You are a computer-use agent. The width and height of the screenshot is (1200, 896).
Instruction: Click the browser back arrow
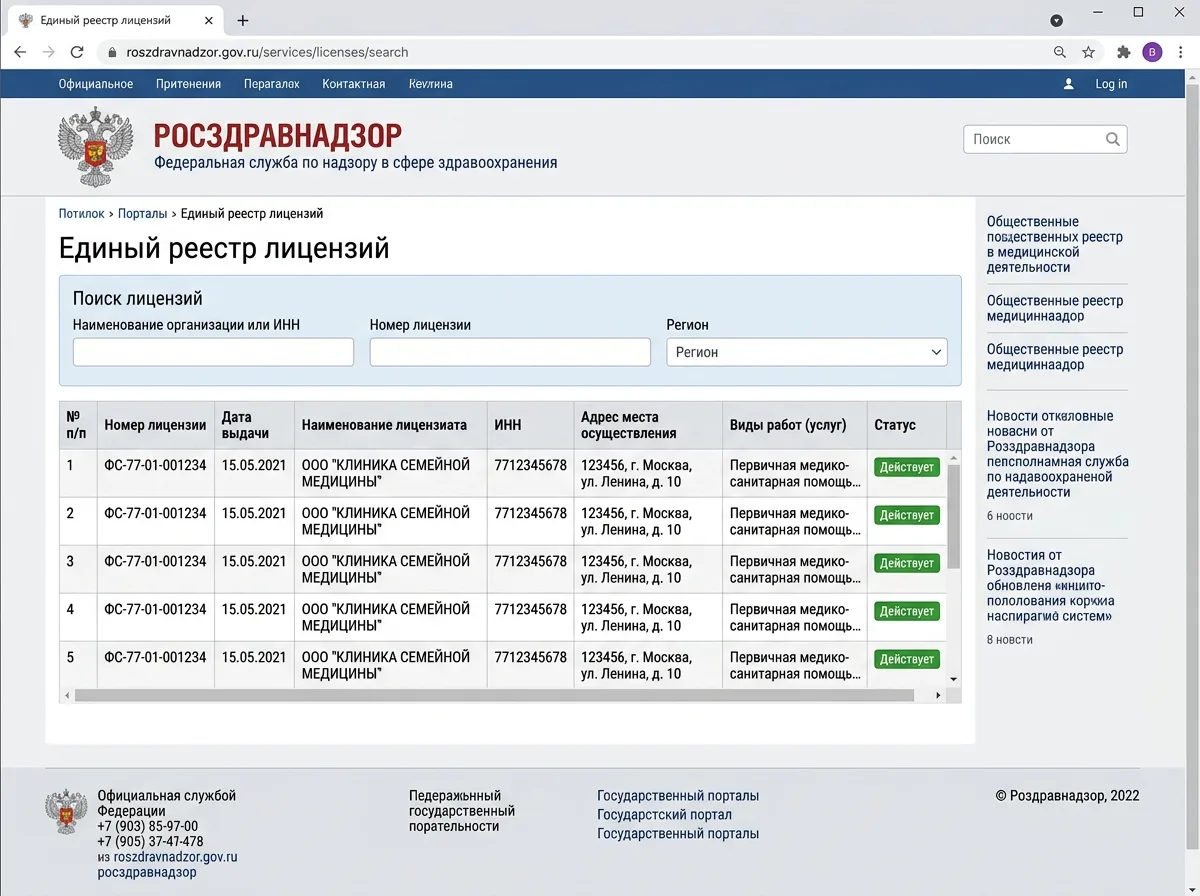pos(20,52)
